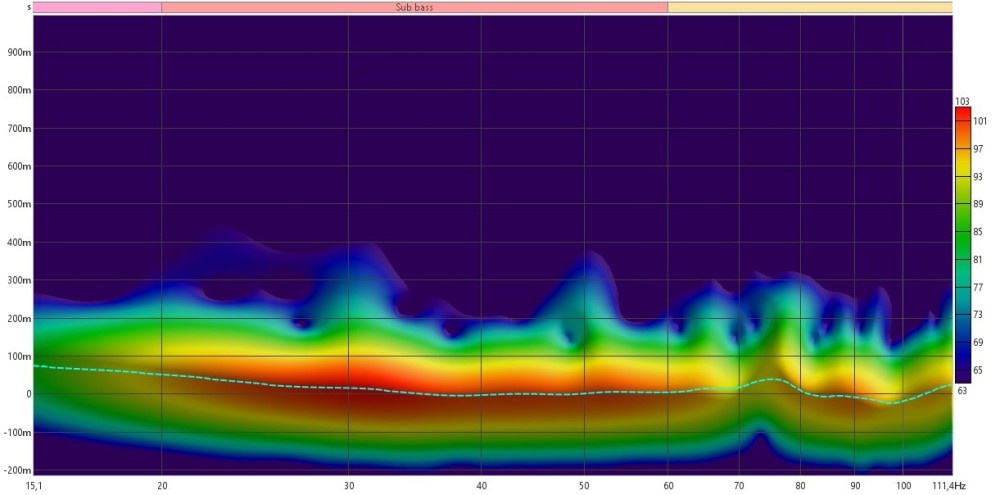The width and height of the screenshot is (1000, 495).
Task: Click the 100 Hz frequency axis label
Action: click(903, 485)
